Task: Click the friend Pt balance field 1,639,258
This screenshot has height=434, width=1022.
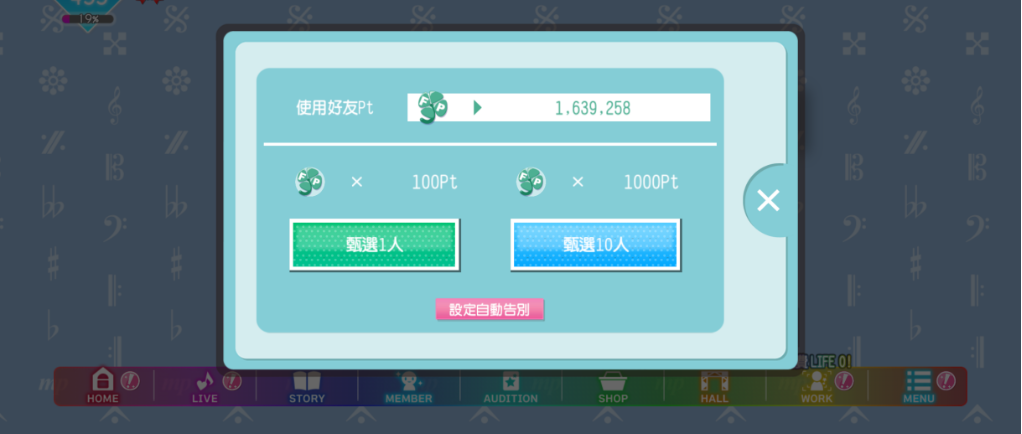Action: (559, 108)
